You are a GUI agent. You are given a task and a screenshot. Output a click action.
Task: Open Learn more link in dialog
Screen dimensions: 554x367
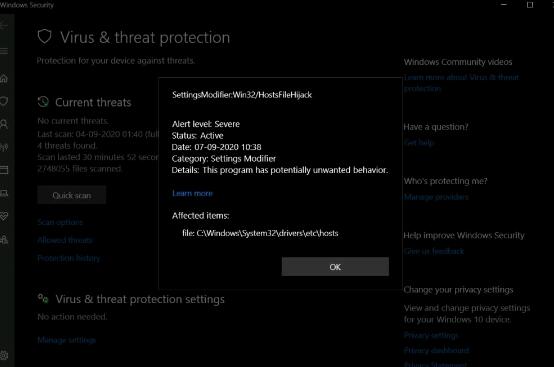tap(192, 193)
